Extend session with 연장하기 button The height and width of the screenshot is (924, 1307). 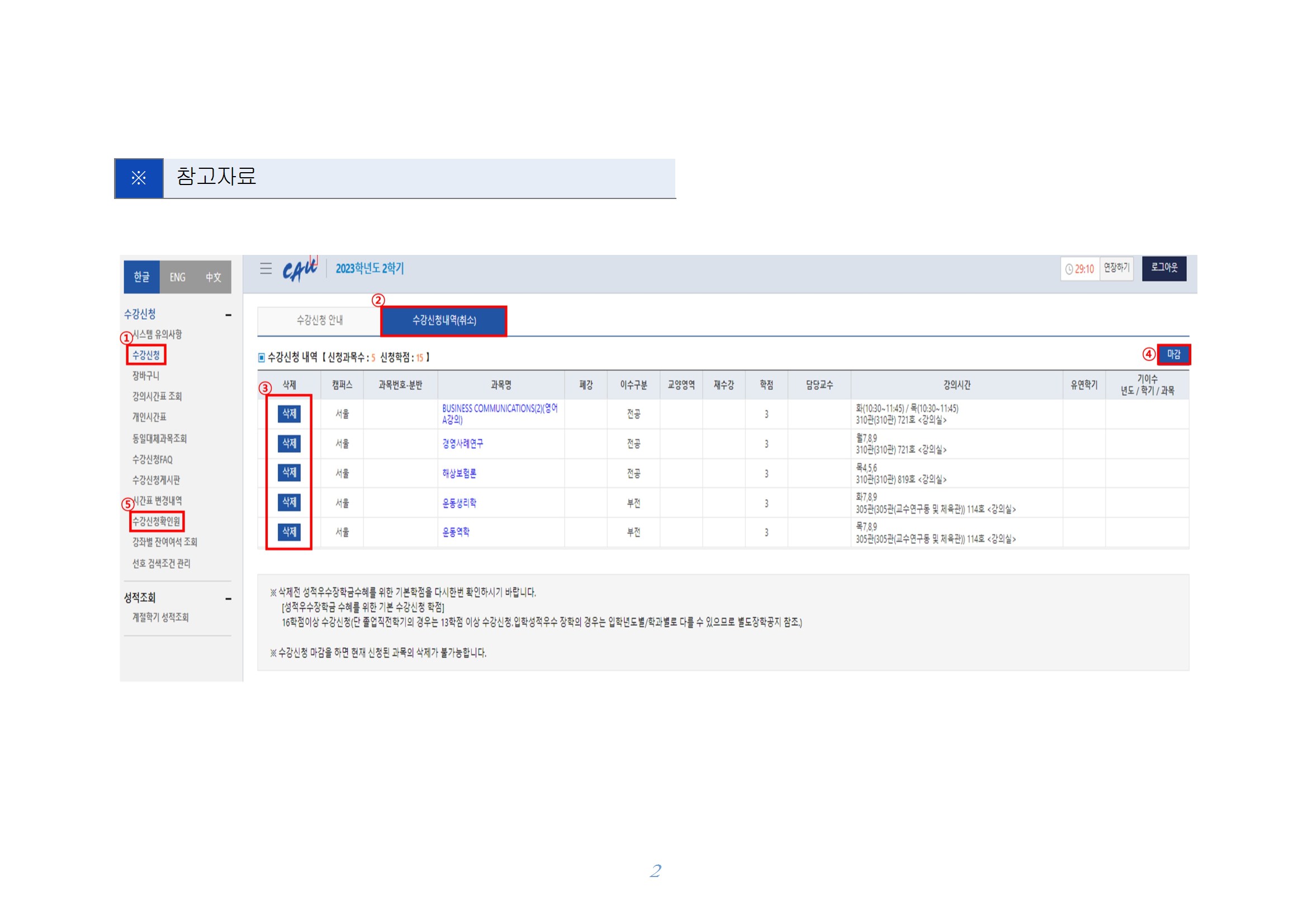[1116, 268]
